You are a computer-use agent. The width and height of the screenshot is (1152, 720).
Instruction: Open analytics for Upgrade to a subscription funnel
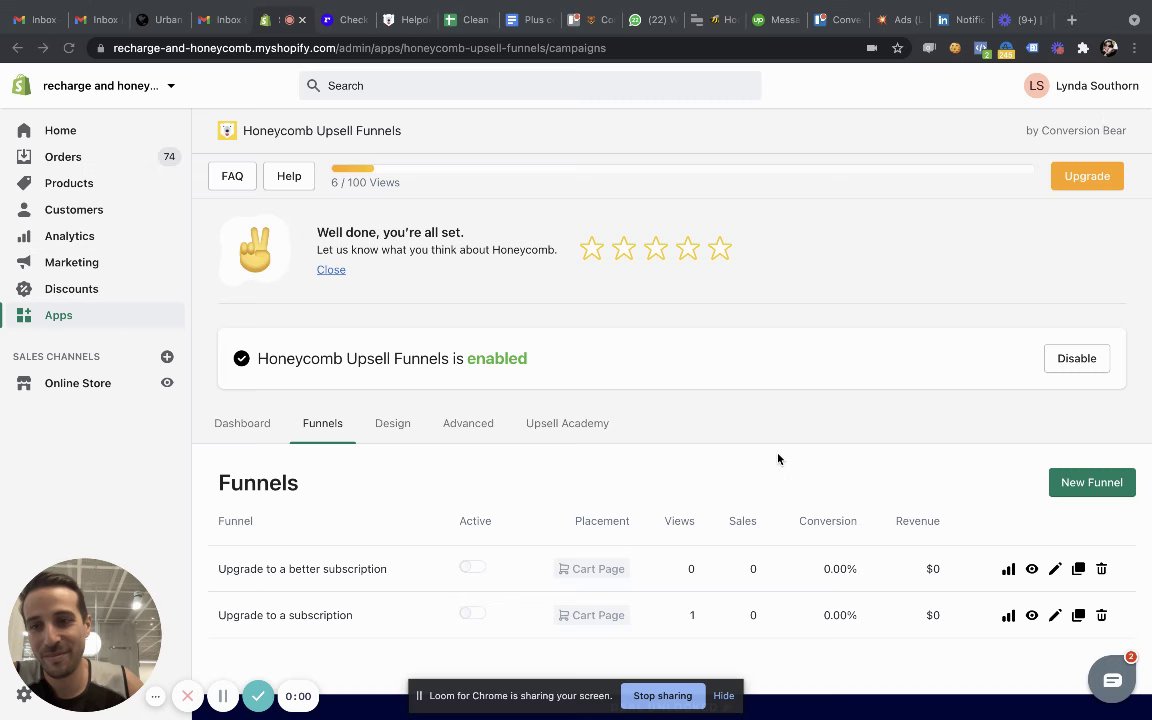1008,616
